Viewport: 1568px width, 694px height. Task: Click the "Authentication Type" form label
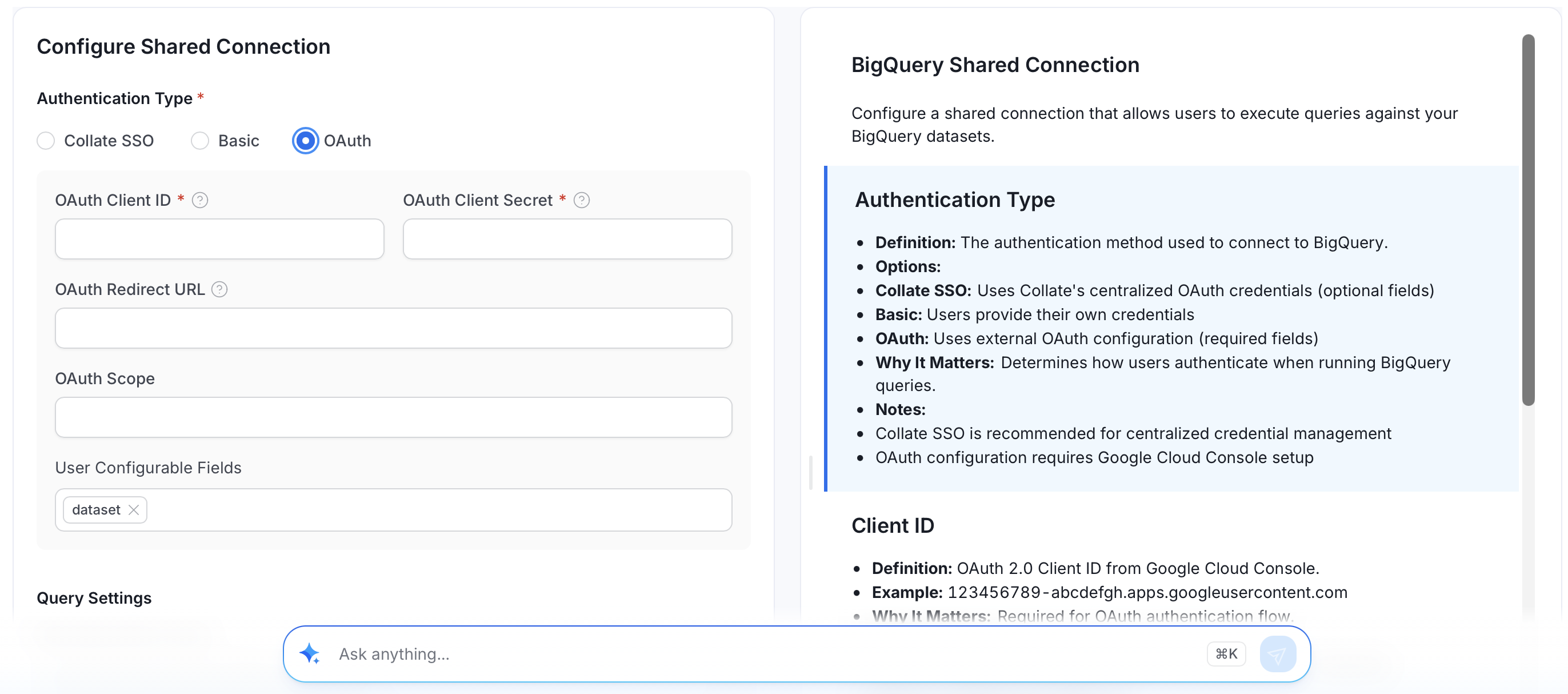pos(114,99)
